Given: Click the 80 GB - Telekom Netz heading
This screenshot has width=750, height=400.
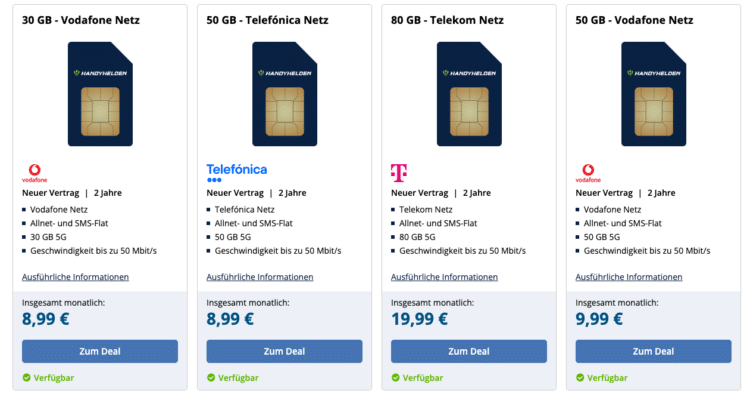Looking at the screenshot, I should [x=447, y=20].
